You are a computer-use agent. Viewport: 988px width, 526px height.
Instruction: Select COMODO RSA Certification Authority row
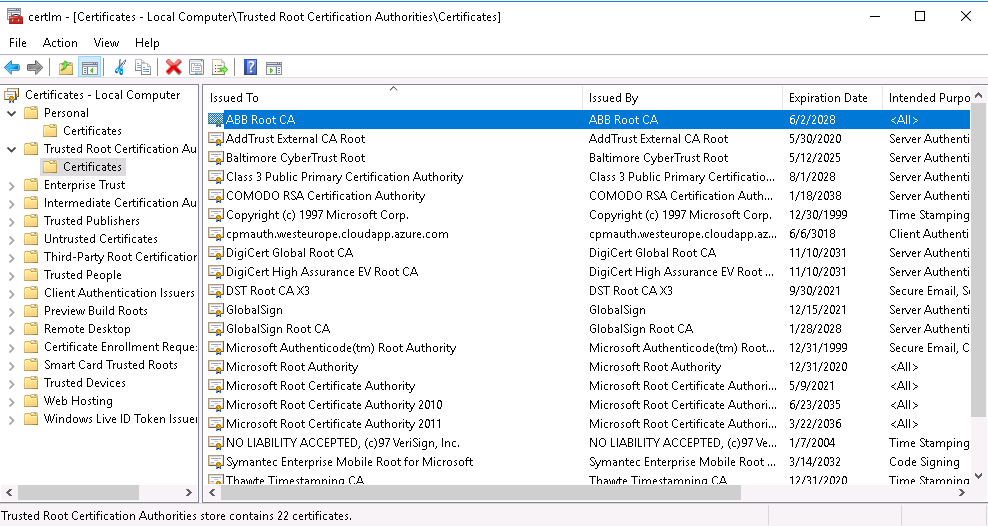click(x=589, y=196)
